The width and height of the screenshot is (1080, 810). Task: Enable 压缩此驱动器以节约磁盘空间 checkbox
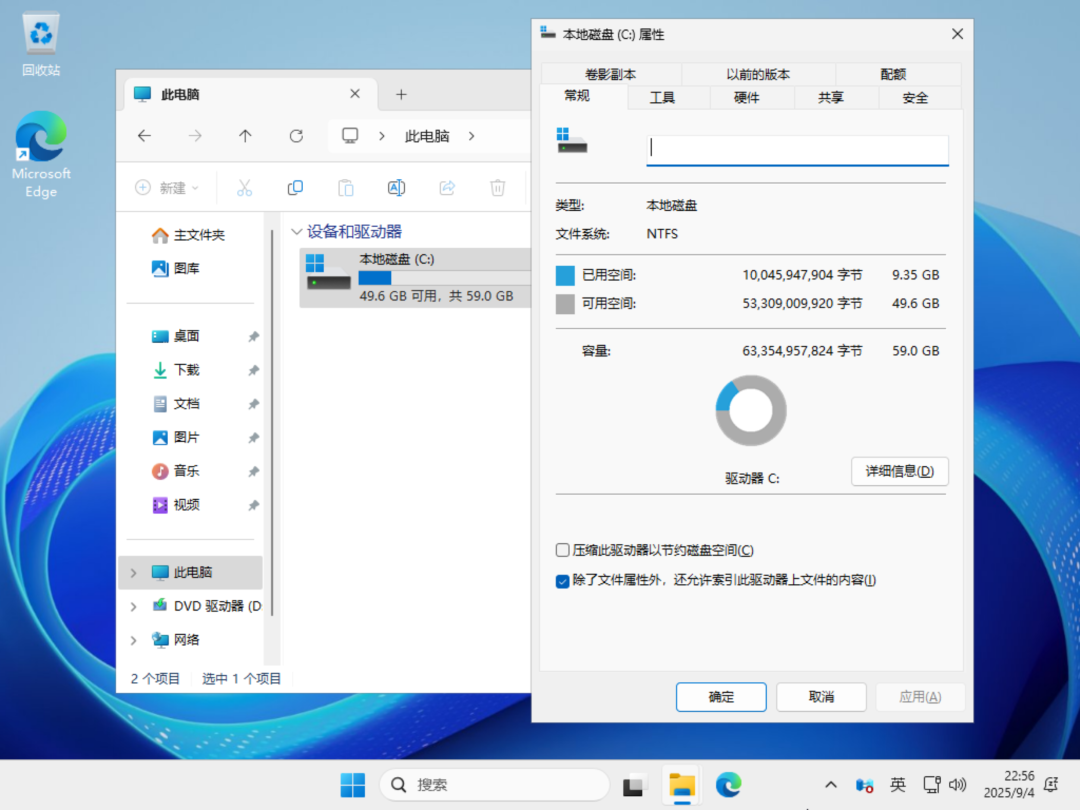562,549
